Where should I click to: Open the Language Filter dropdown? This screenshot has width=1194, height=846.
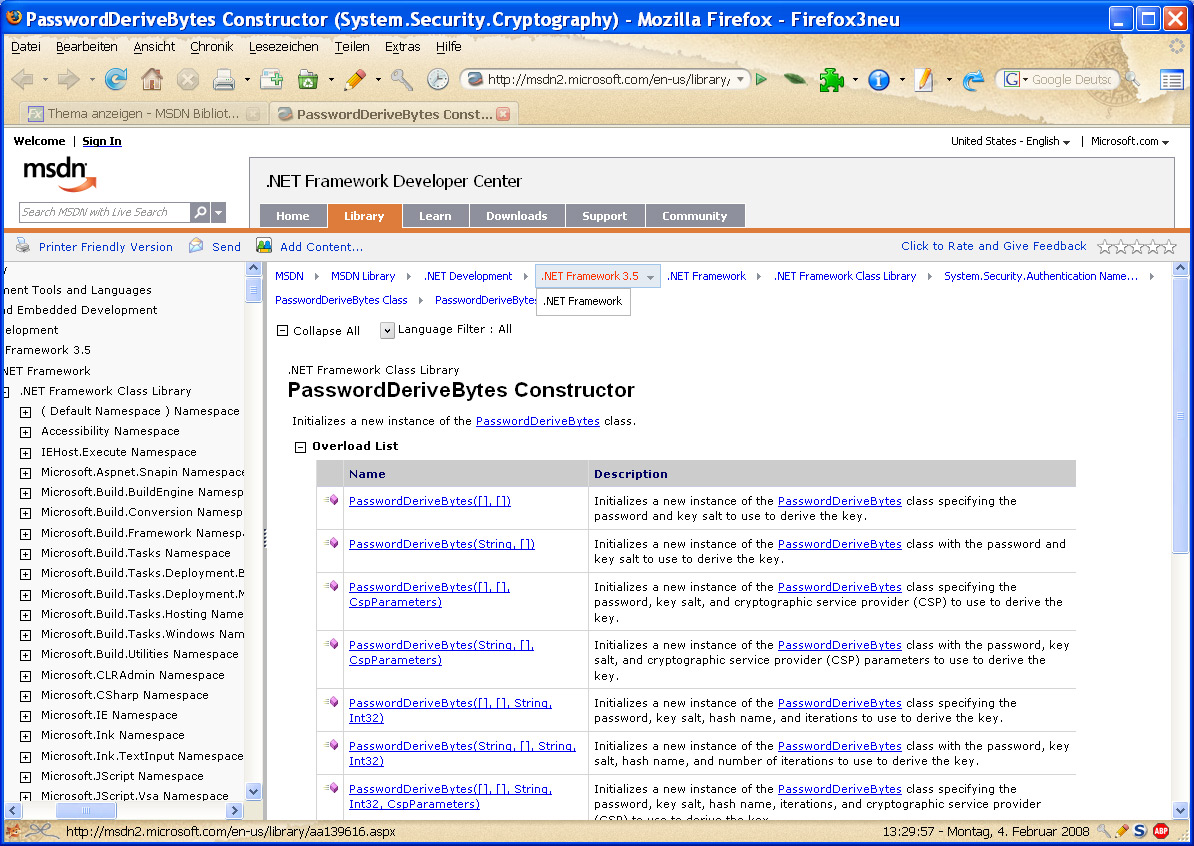pyautogui.click(x=387, y=330)
